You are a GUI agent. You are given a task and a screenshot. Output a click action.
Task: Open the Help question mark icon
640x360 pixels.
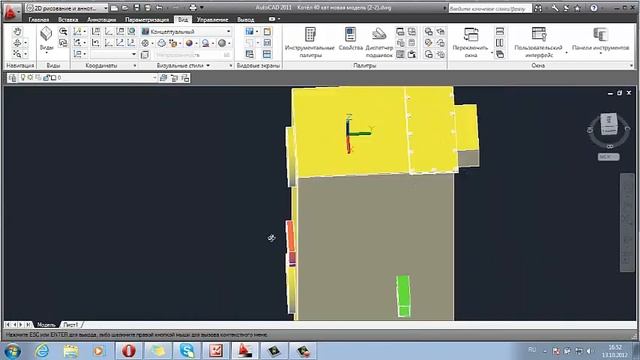coord(594,8)
